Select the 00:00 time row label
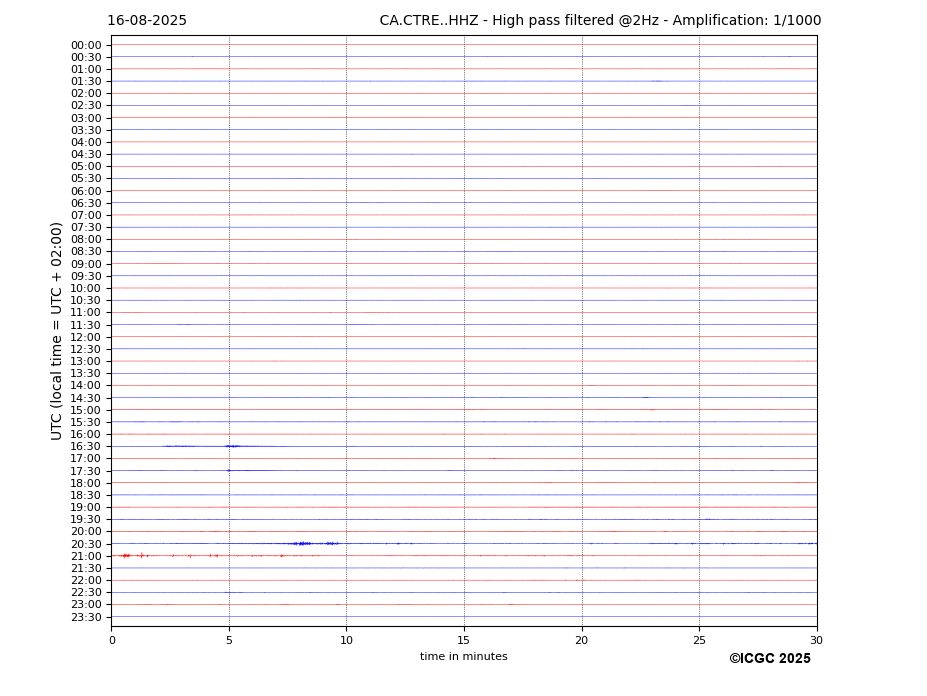The image size is (927, 696). 86,46
